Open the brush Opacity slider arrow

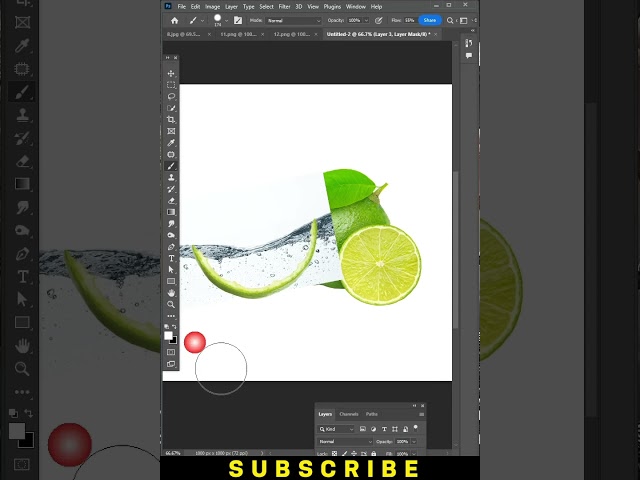[366, 20]
